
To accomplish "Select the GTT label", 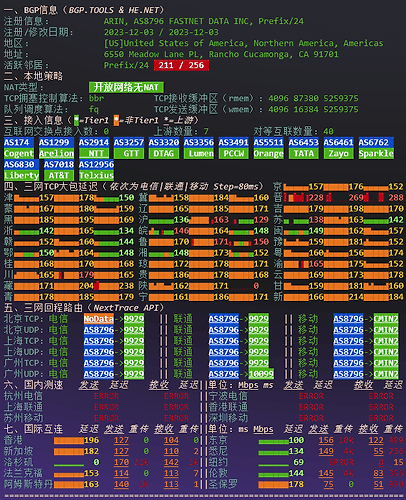I will (129, 153).
